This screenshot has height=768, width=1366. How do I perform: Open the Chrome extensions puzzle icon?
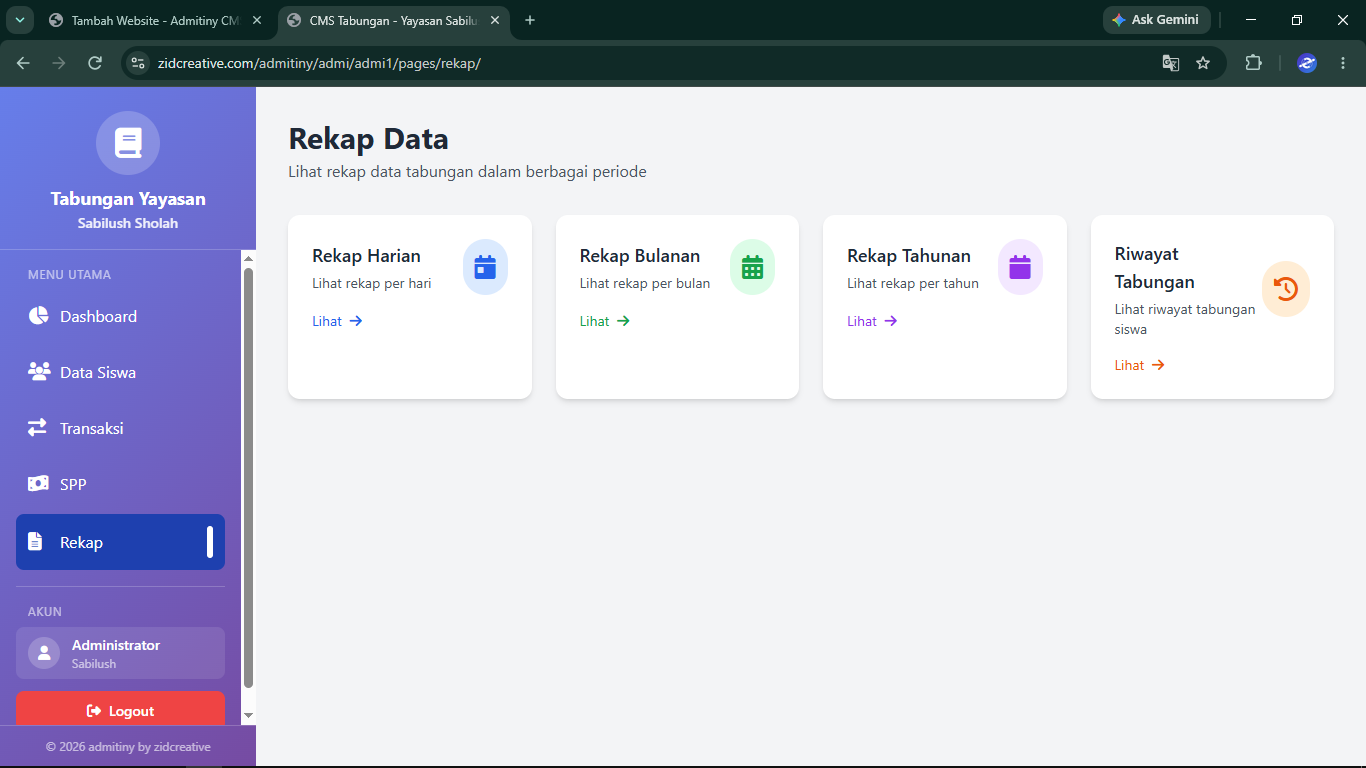pos(1254,63)
